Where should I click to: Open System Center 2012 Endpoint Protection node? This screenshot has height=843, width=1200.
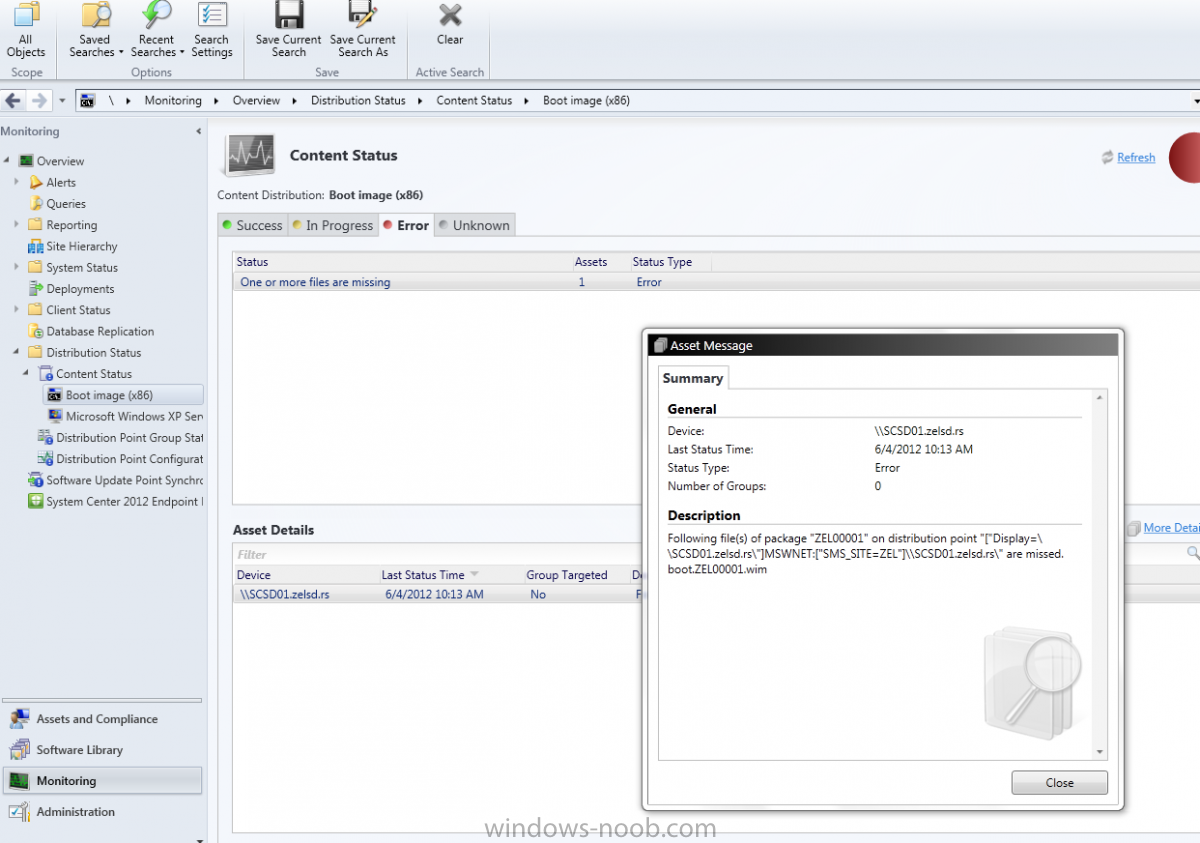coord(116,501)
